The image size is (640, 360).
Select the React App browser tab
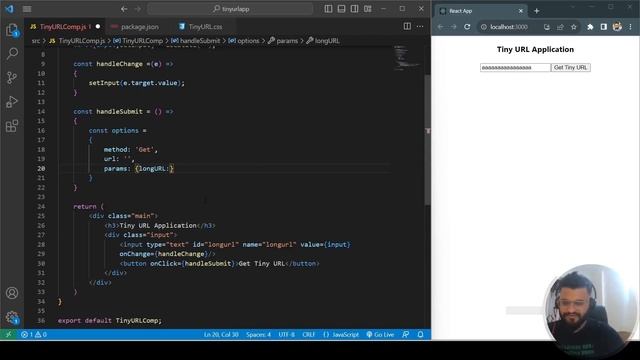pos(481,11)
